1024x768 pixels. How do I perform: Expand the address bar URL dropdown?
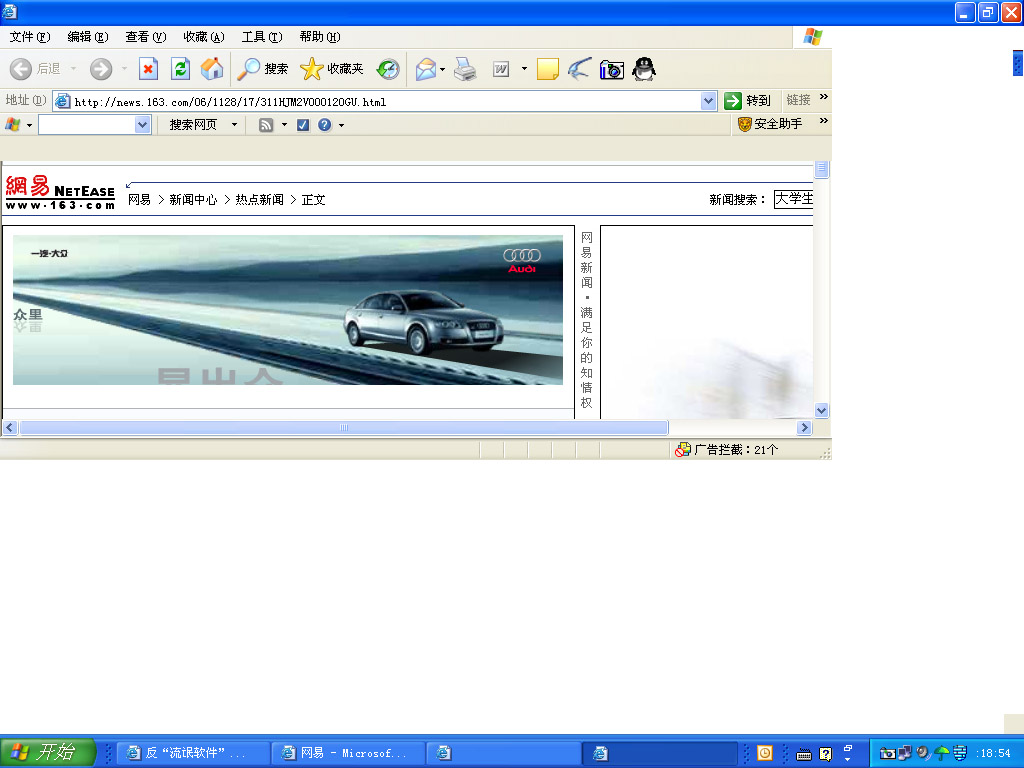coord(709,101)
